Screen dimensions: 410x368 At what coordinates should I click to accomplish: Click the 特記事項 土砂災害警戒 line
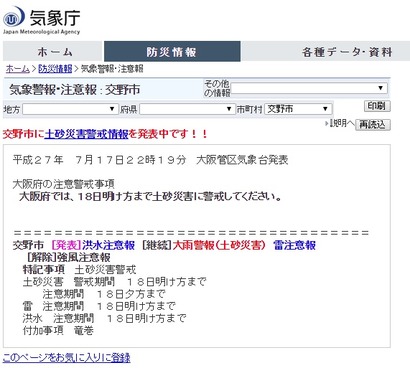(x=79, y=269)
